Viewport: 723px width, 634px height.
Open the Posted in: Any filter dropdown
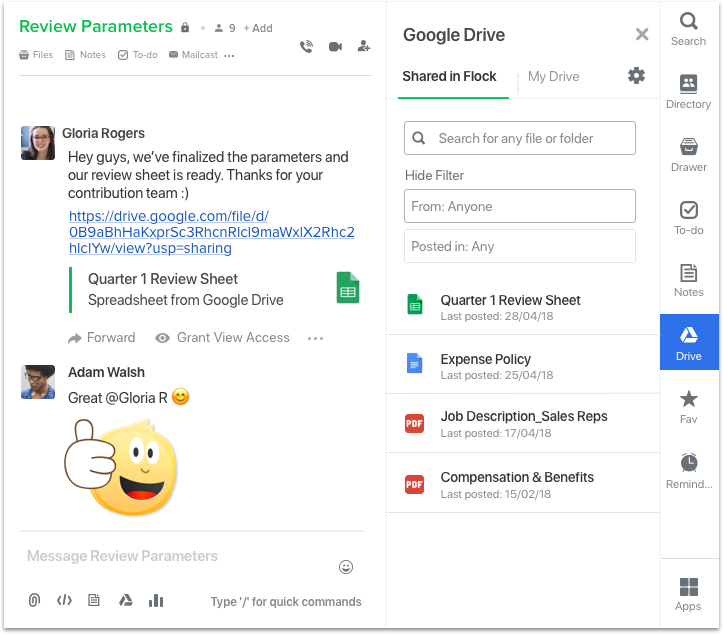click(520, 246)
